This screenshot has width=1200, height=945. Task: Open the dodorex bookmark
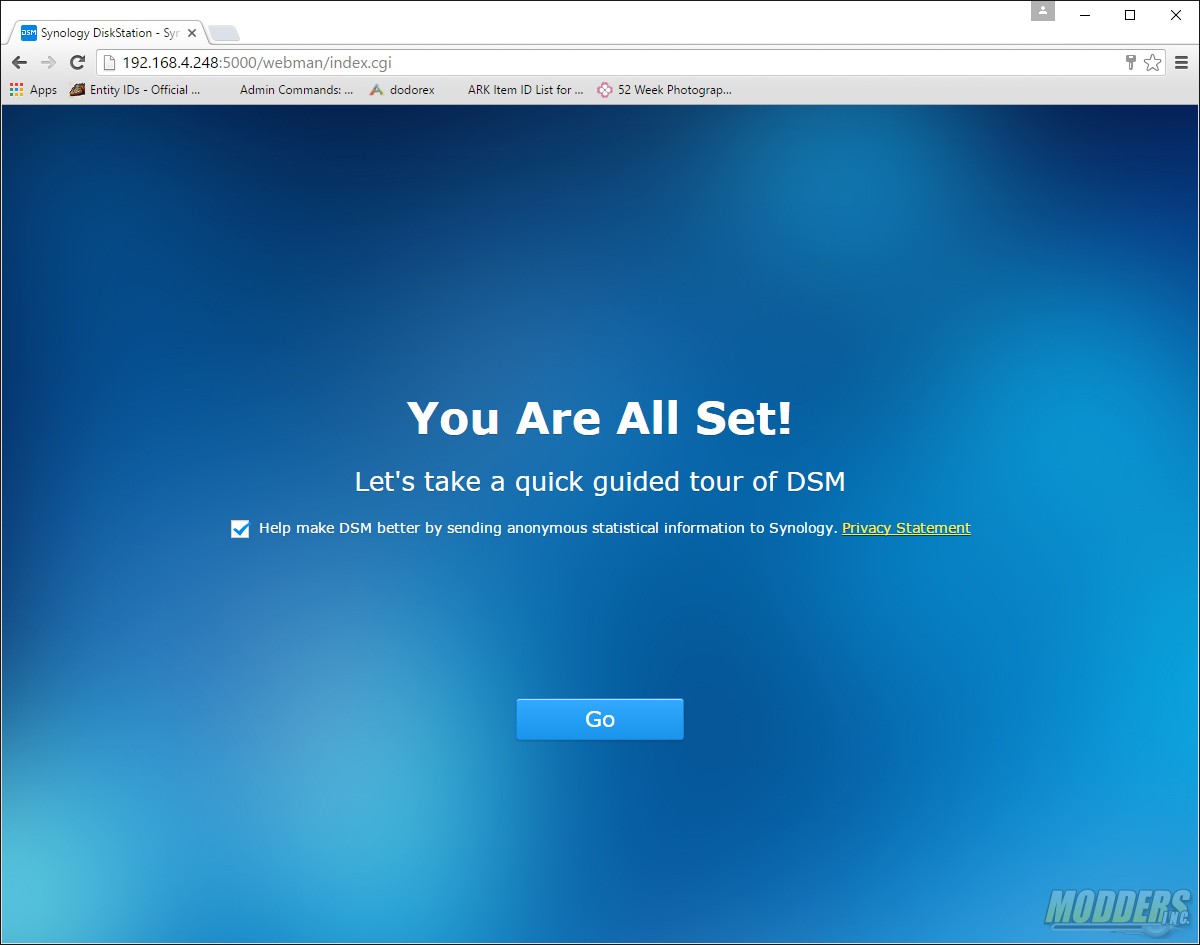[x=402, y=90]
